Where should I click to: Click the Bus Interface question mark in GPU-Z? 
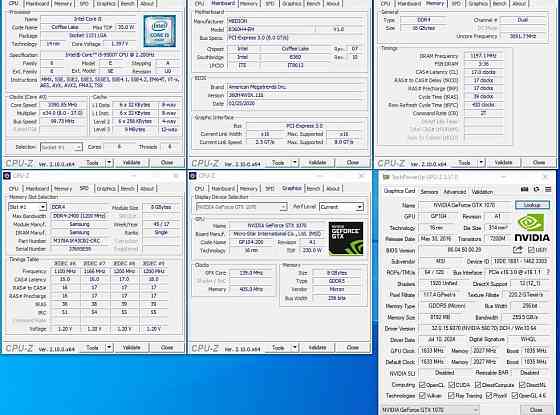548,272
